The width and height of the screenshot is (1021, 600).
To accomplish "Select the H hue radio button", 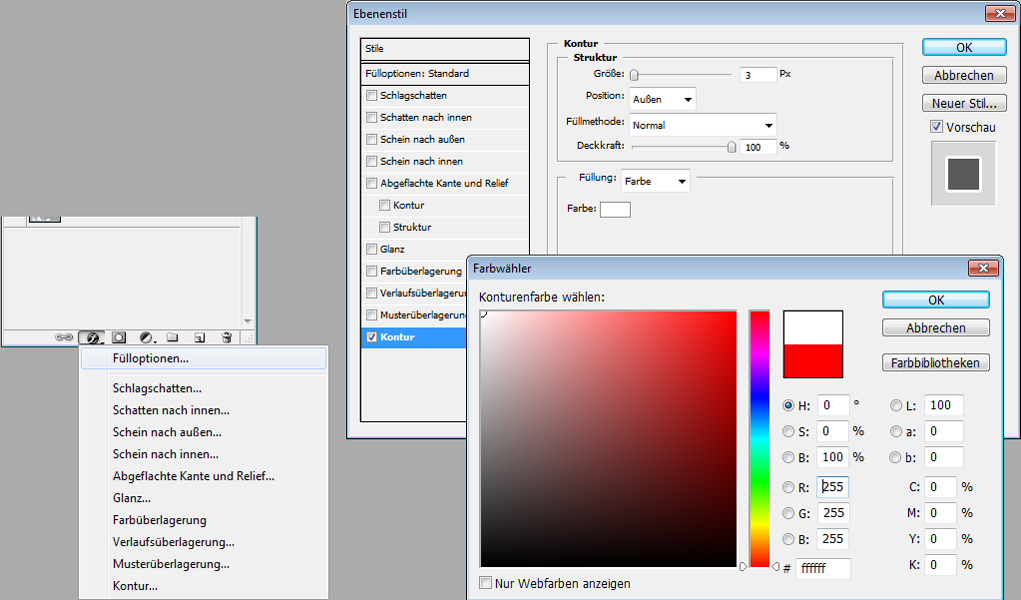I will (788, 405).
